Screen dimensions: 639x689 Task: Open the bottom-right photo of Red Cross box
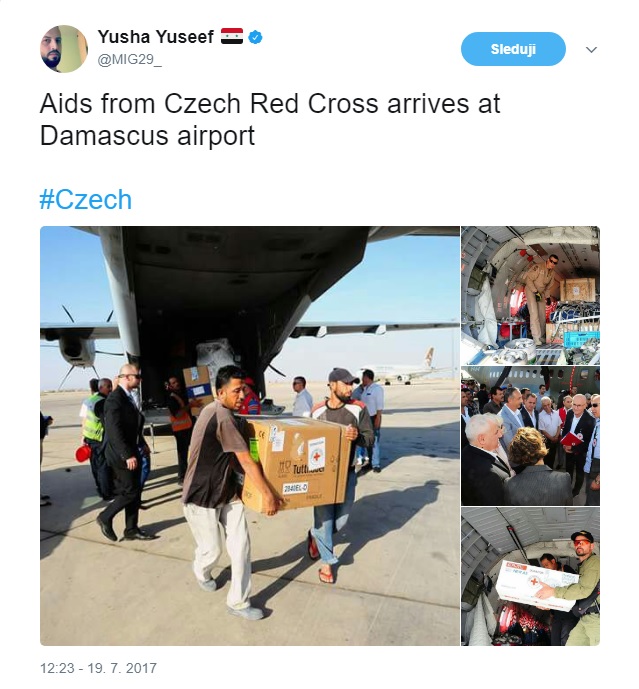tap(530, 577)
